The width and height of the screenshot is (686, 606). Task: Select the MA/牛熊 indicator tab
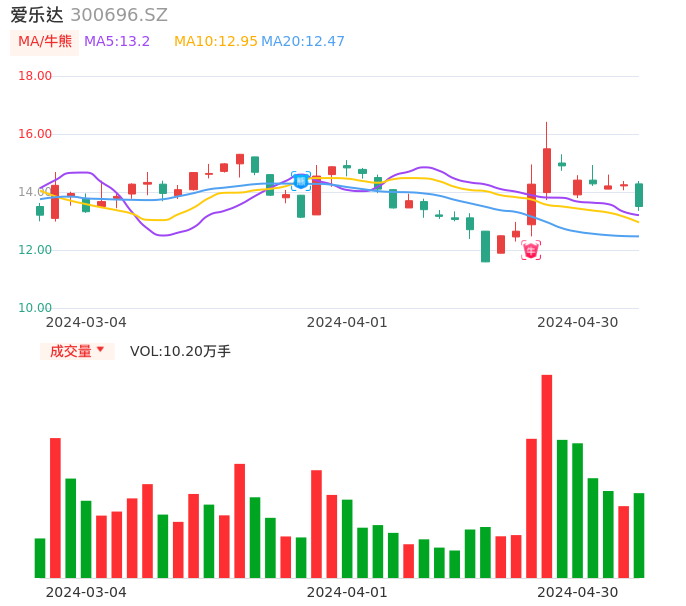(x=45, y=42)
